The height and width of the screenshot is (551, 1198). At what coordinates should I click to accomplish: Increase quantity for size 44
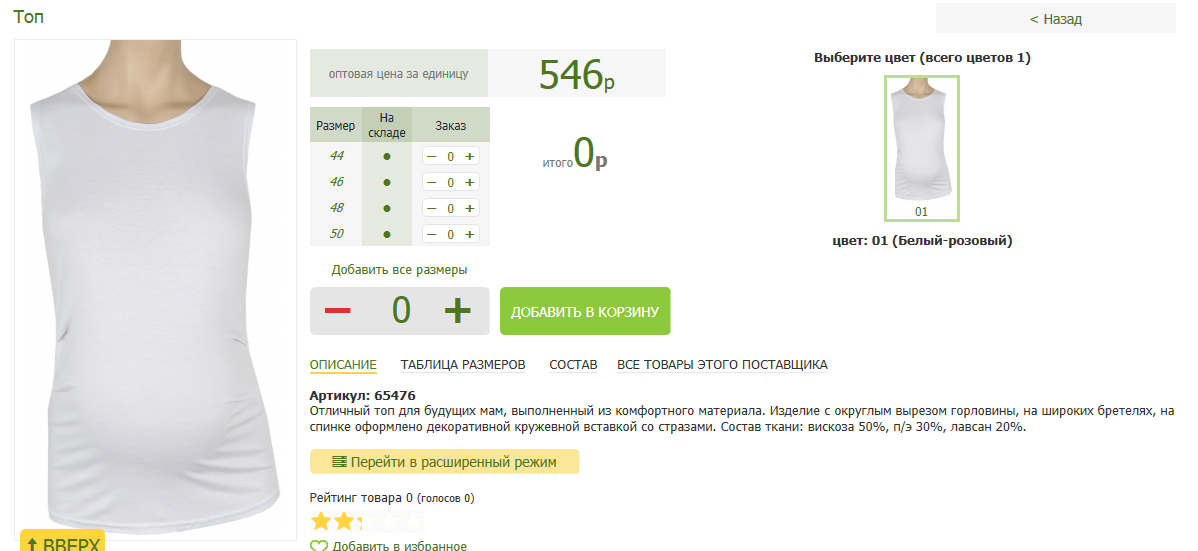pos(469,156)
